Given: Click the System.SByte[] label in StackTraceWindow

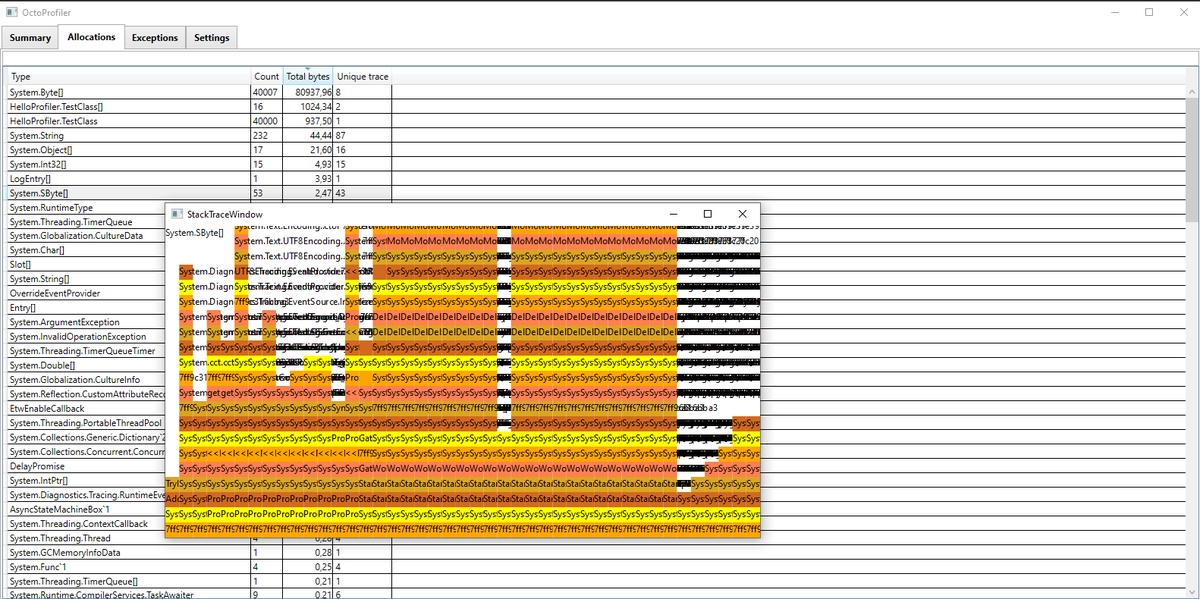Looking at the screenshot, I should click(x=194, y=233).
